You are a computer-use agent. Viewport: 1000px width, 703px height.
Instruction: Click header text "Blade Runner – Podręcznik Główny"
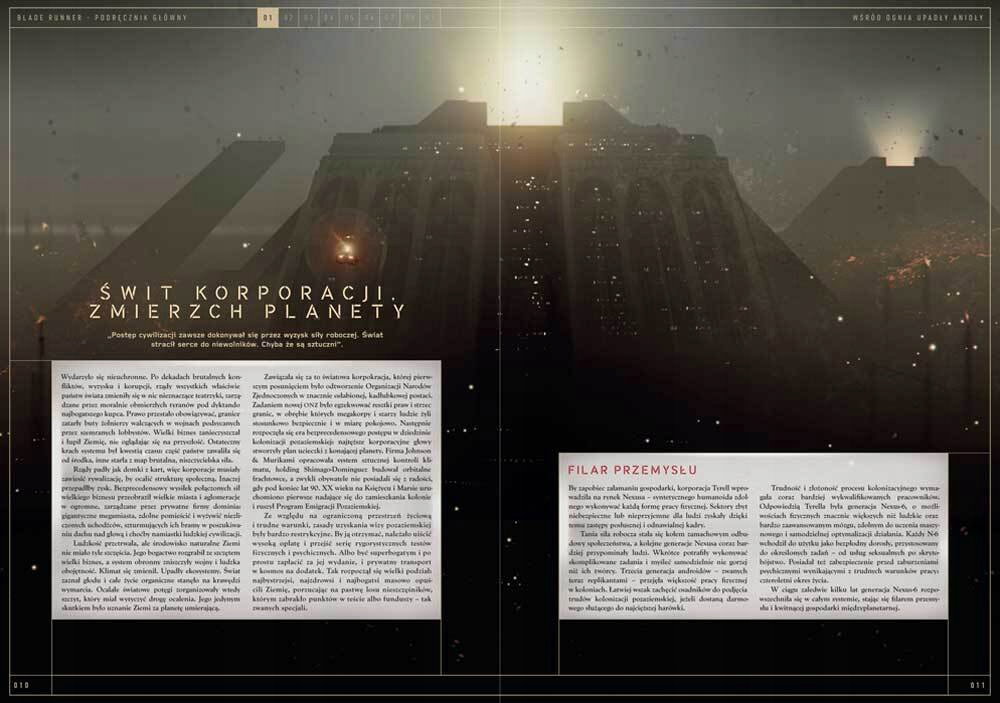[x=102, y=18]
